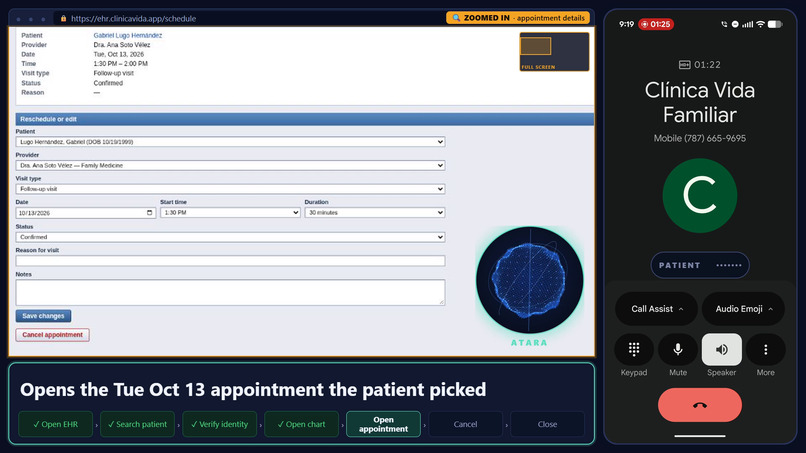The width and height of the screenshot is (806, 453).
Task: Click the Notes text area
Action: pyautogui.click(x=230, y=293)
